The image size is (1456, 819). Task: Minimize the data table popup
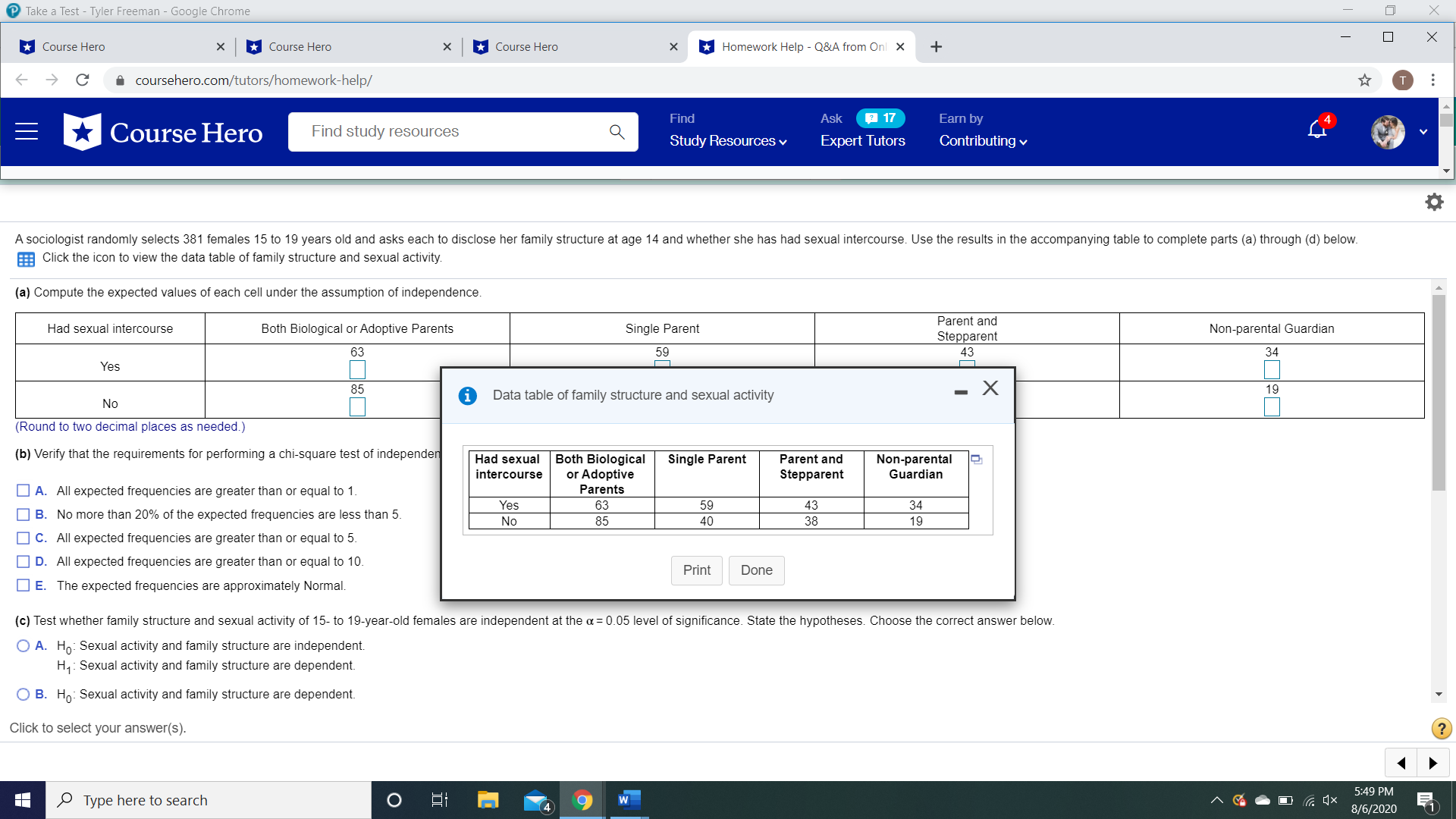click(961, 392)
